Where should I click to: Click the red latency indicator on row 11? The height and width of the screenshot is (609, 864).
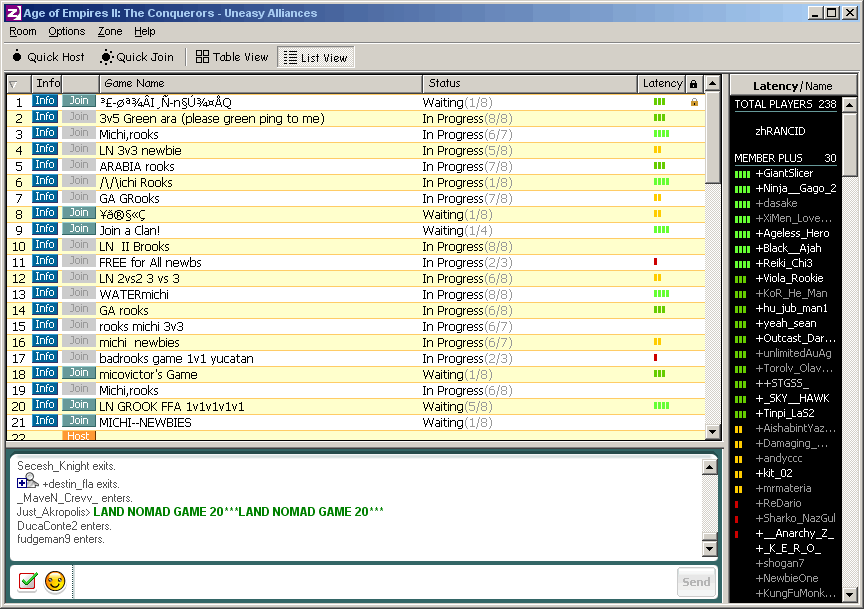tap(656, 262)
